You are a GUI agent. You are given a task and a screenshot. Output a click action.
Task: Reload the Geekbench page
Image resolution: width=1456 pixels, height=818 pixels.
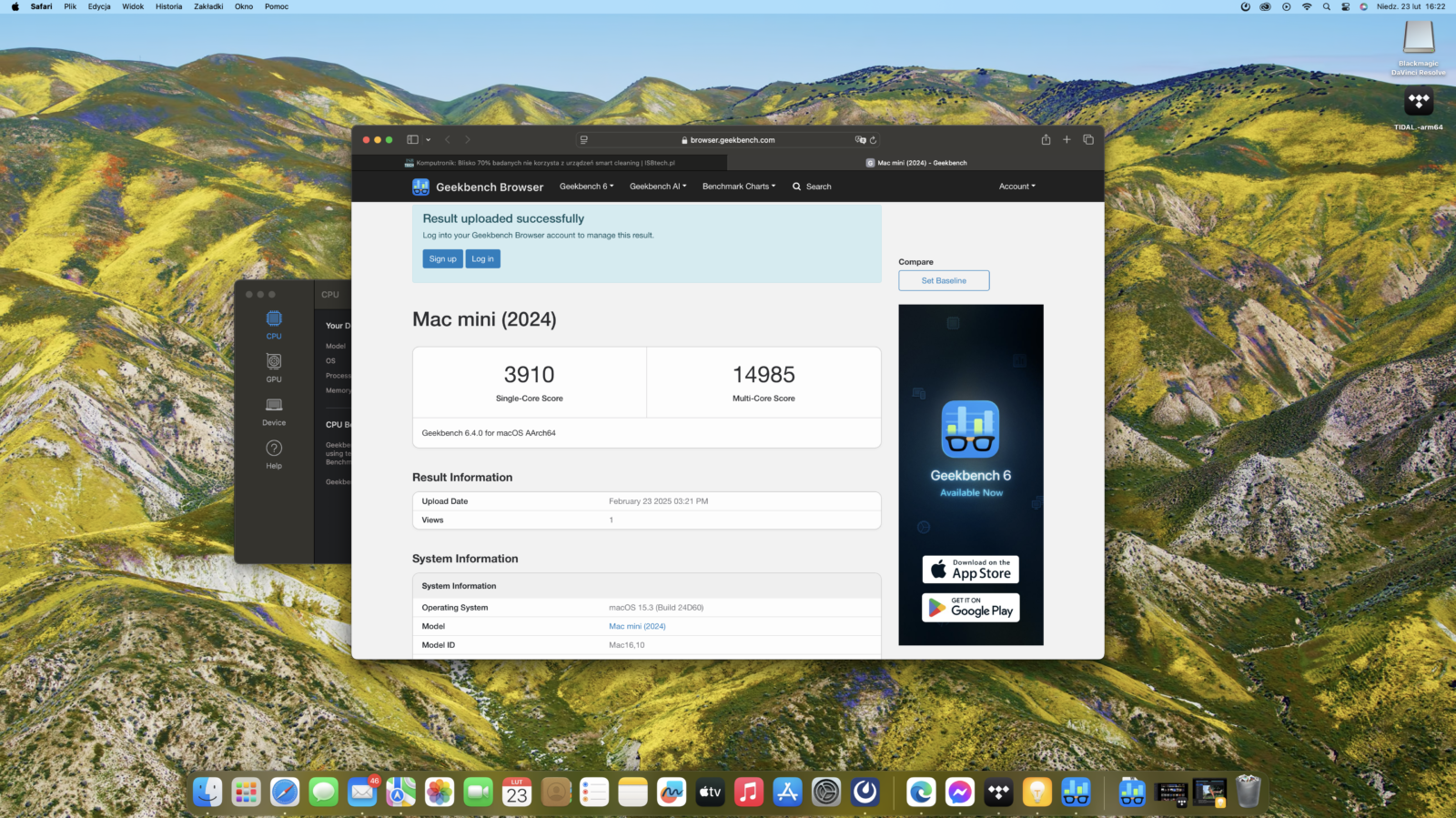[873, 140]
